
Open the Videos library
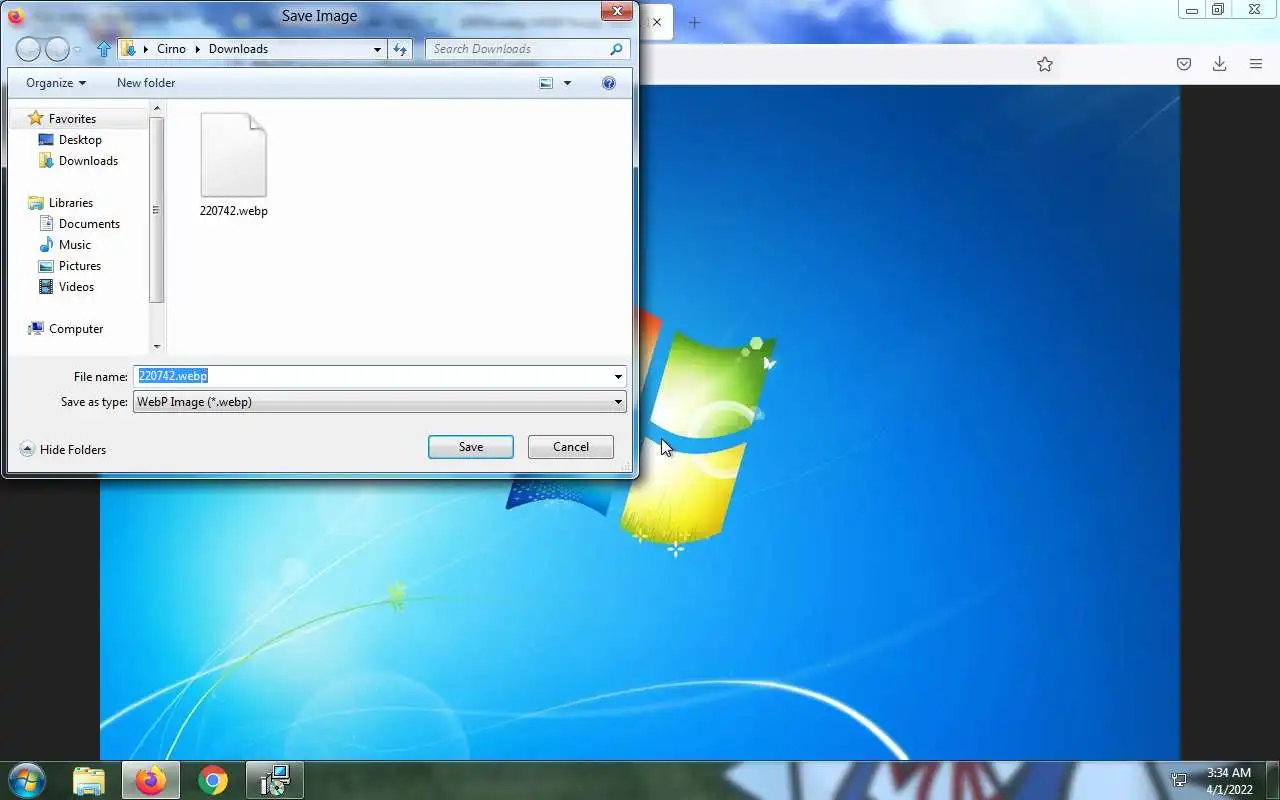(76, 287)
